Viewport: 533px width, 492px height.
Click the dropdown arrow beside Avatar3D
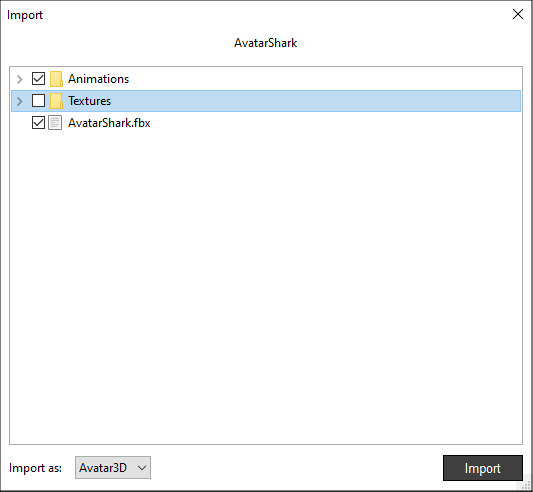[142, 468]
